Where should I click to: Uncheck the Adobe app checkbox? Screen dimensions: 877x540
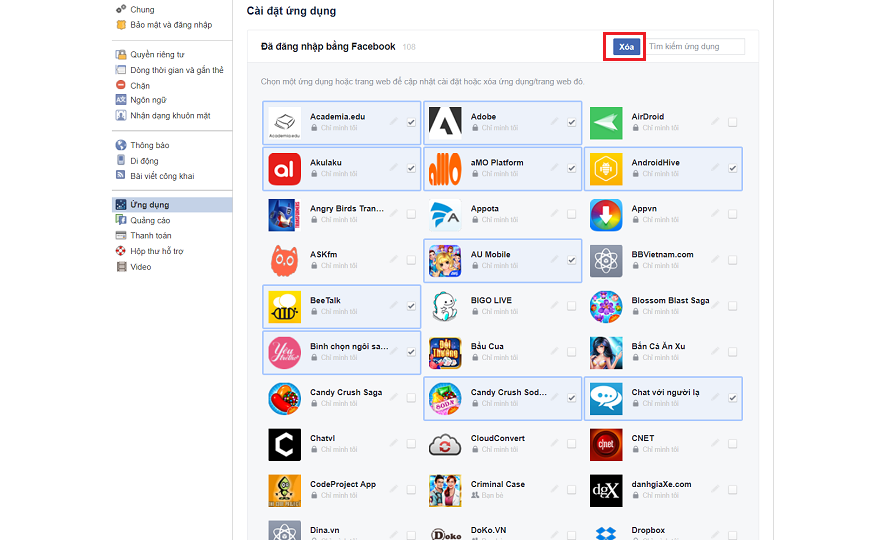(572, 122)
